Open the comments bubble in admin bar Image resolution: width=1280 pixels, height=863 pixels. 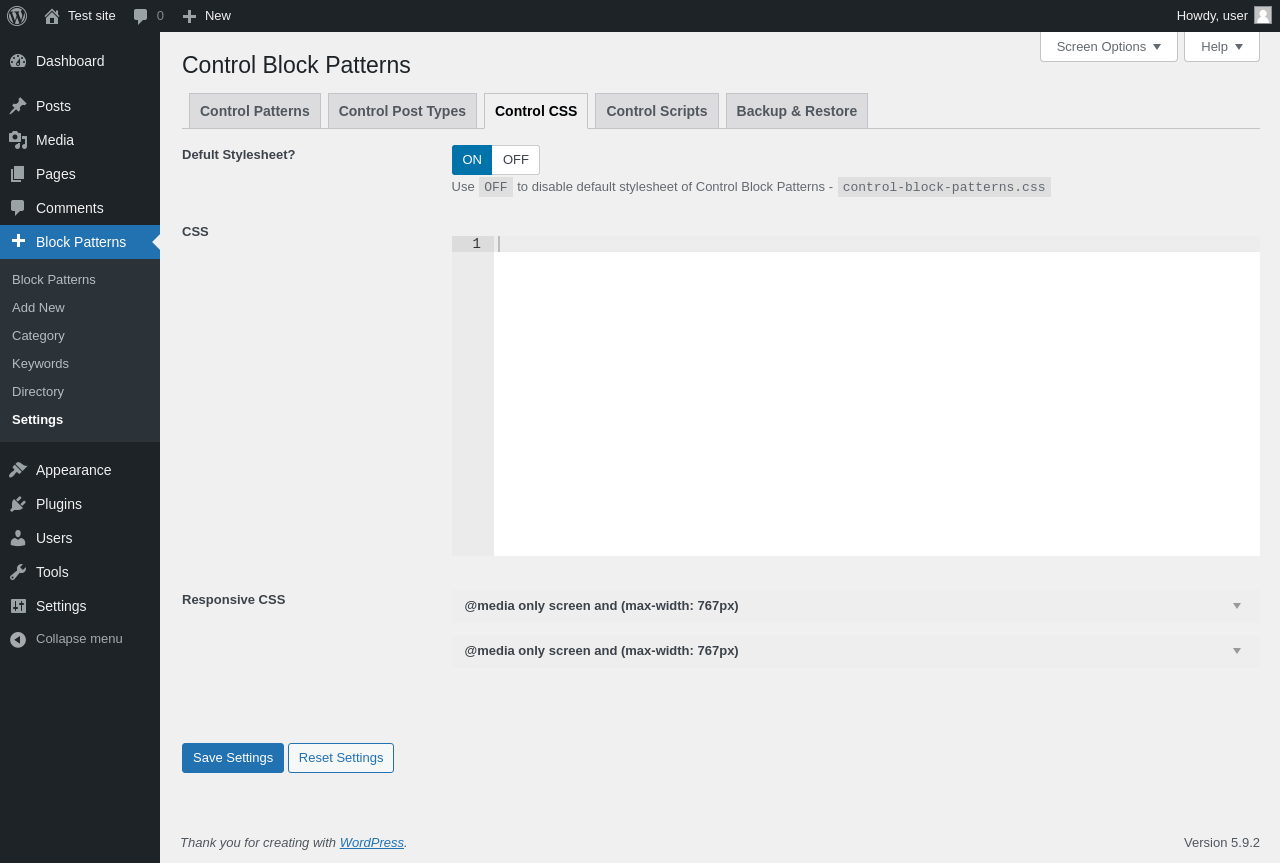141,16
